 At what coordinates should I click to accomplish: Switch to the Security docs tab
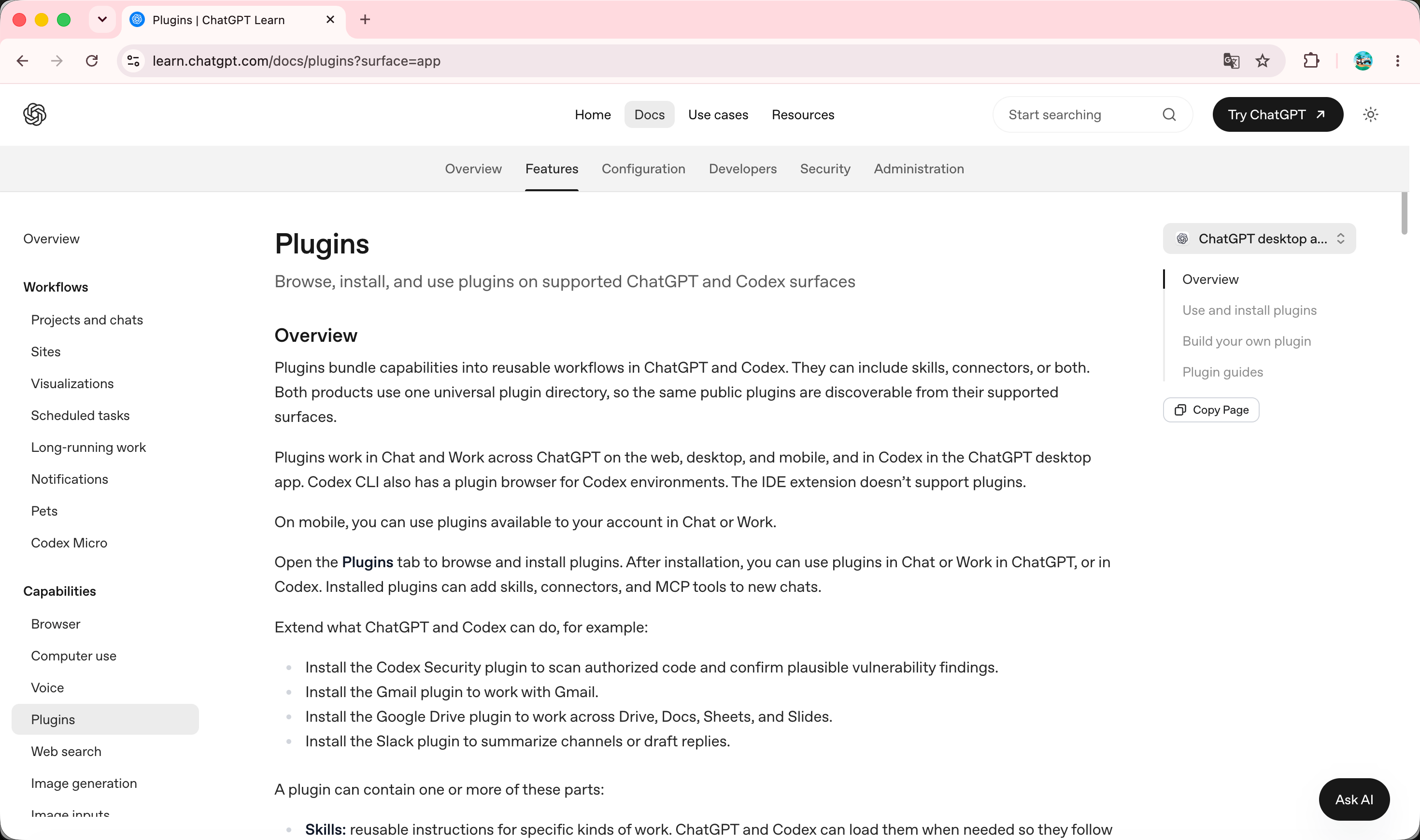[825, 168]
